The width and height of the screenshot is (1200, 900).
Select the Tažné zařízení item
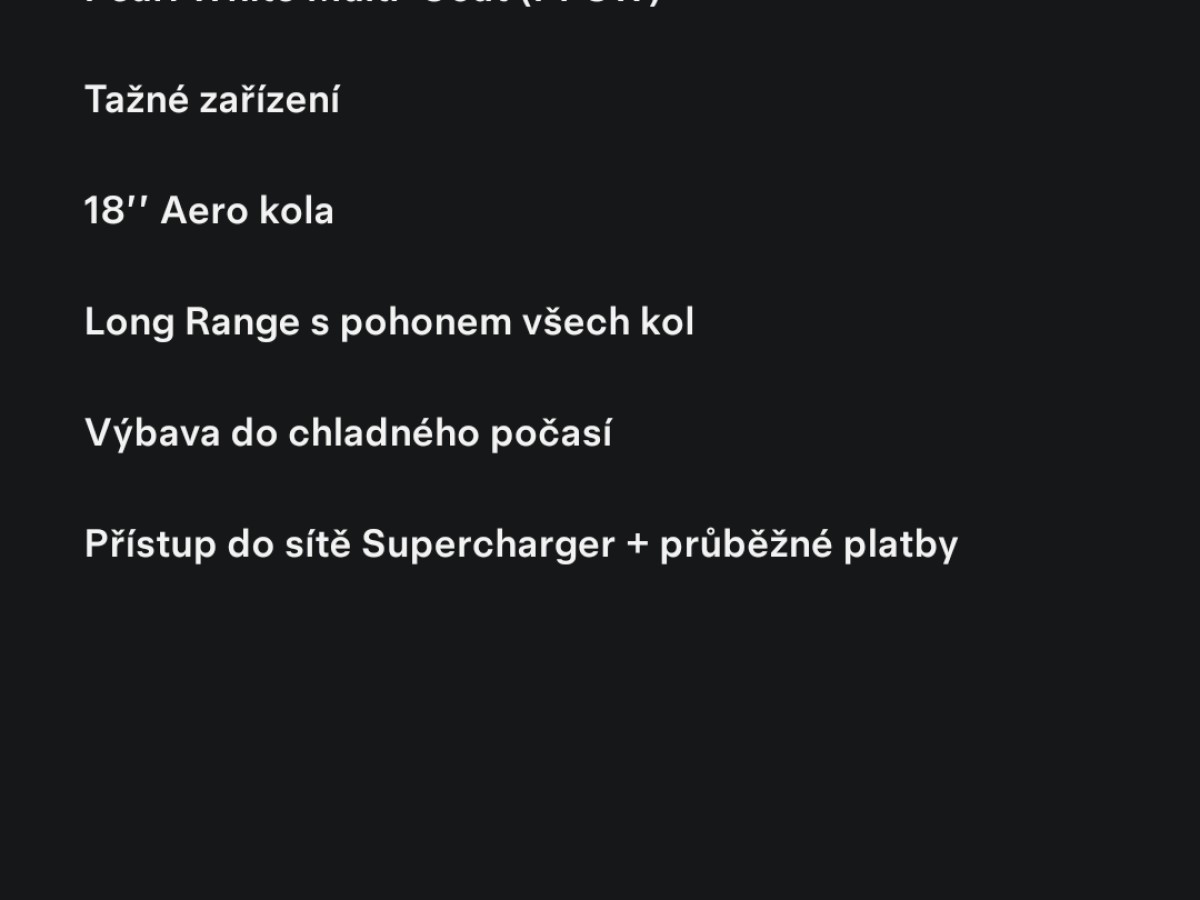click(212, 100)
